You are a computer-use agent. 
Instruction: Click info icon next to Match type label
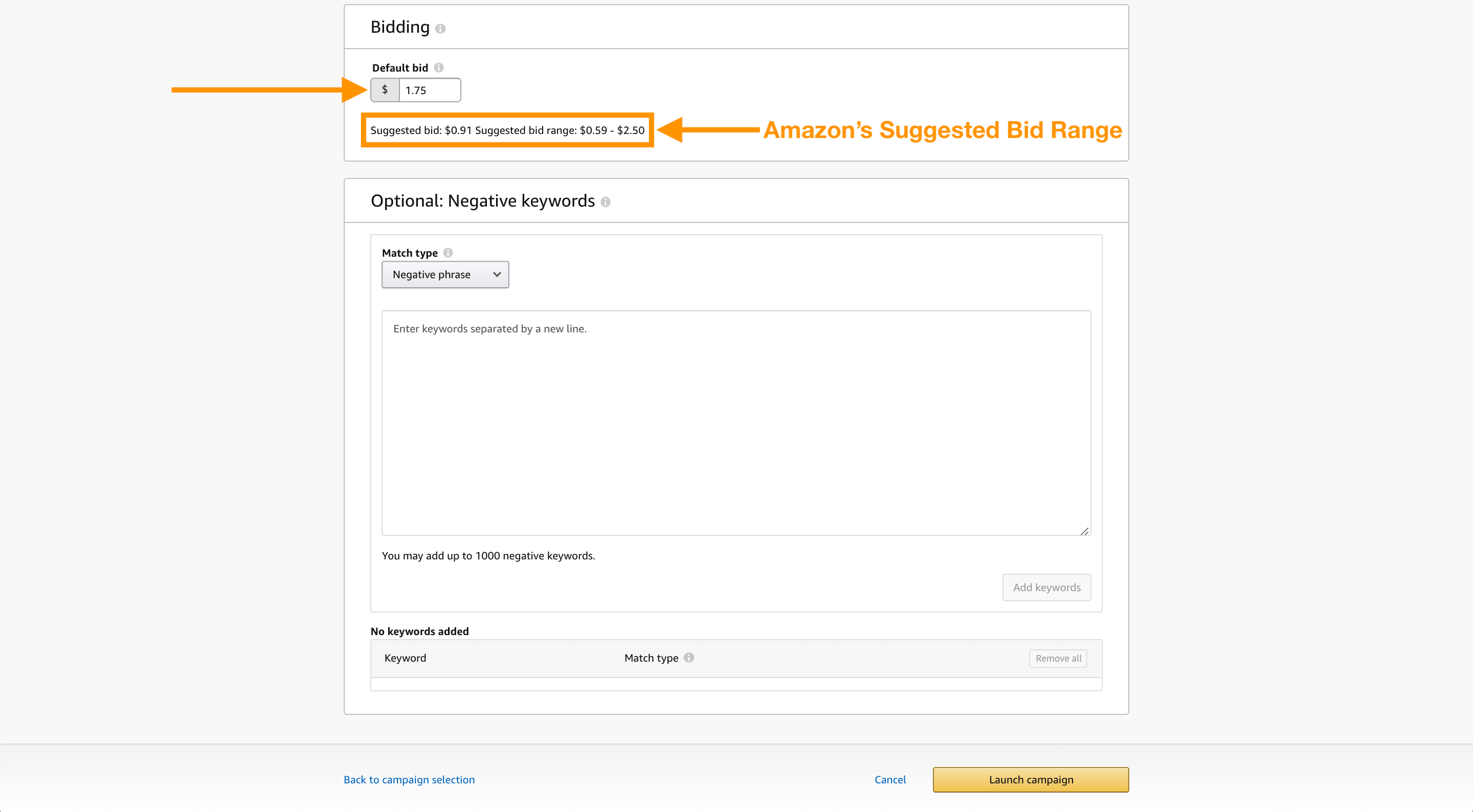[448, 253]
